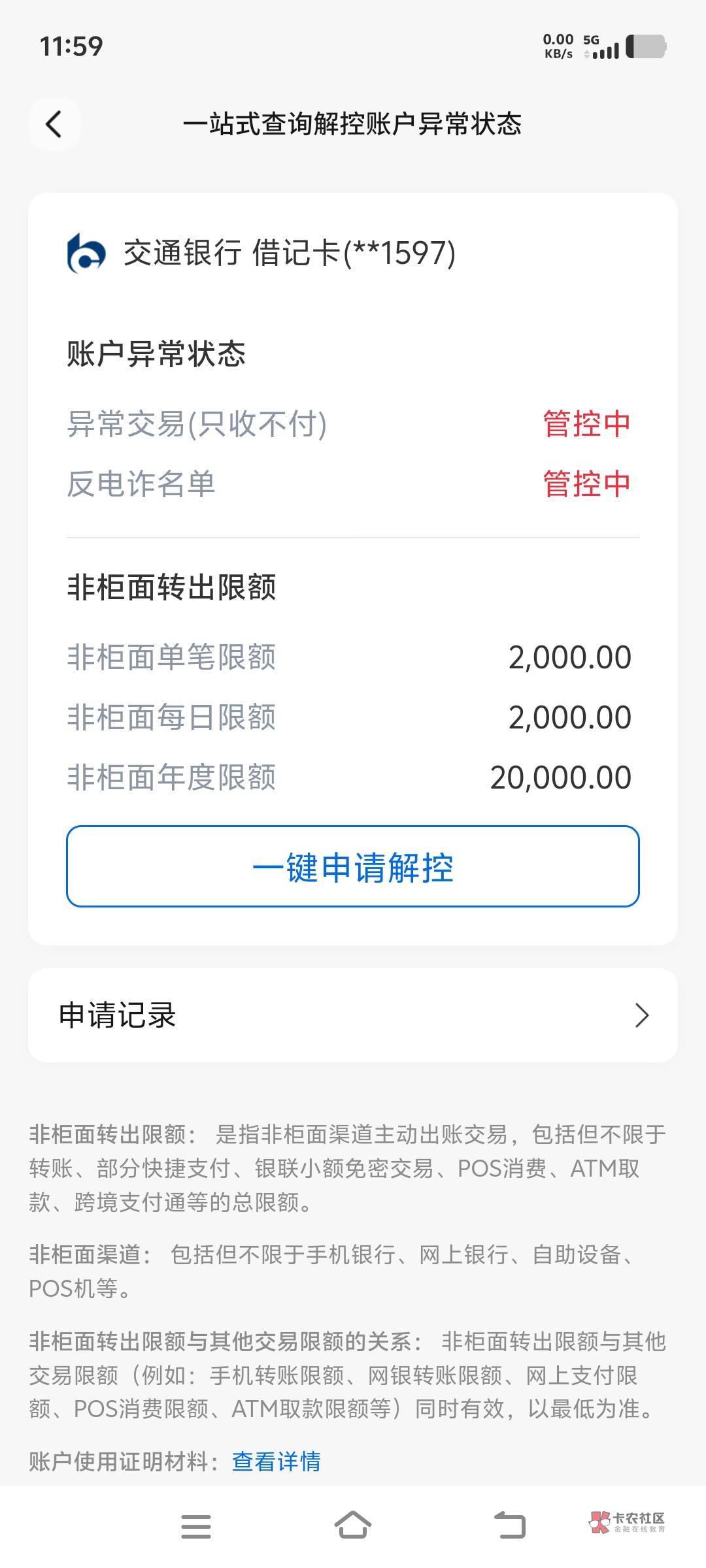Viewport: 706px width, 1568px height.
Task: Expand the 申请记录 chevron arrow
Action: (642, 1015)
